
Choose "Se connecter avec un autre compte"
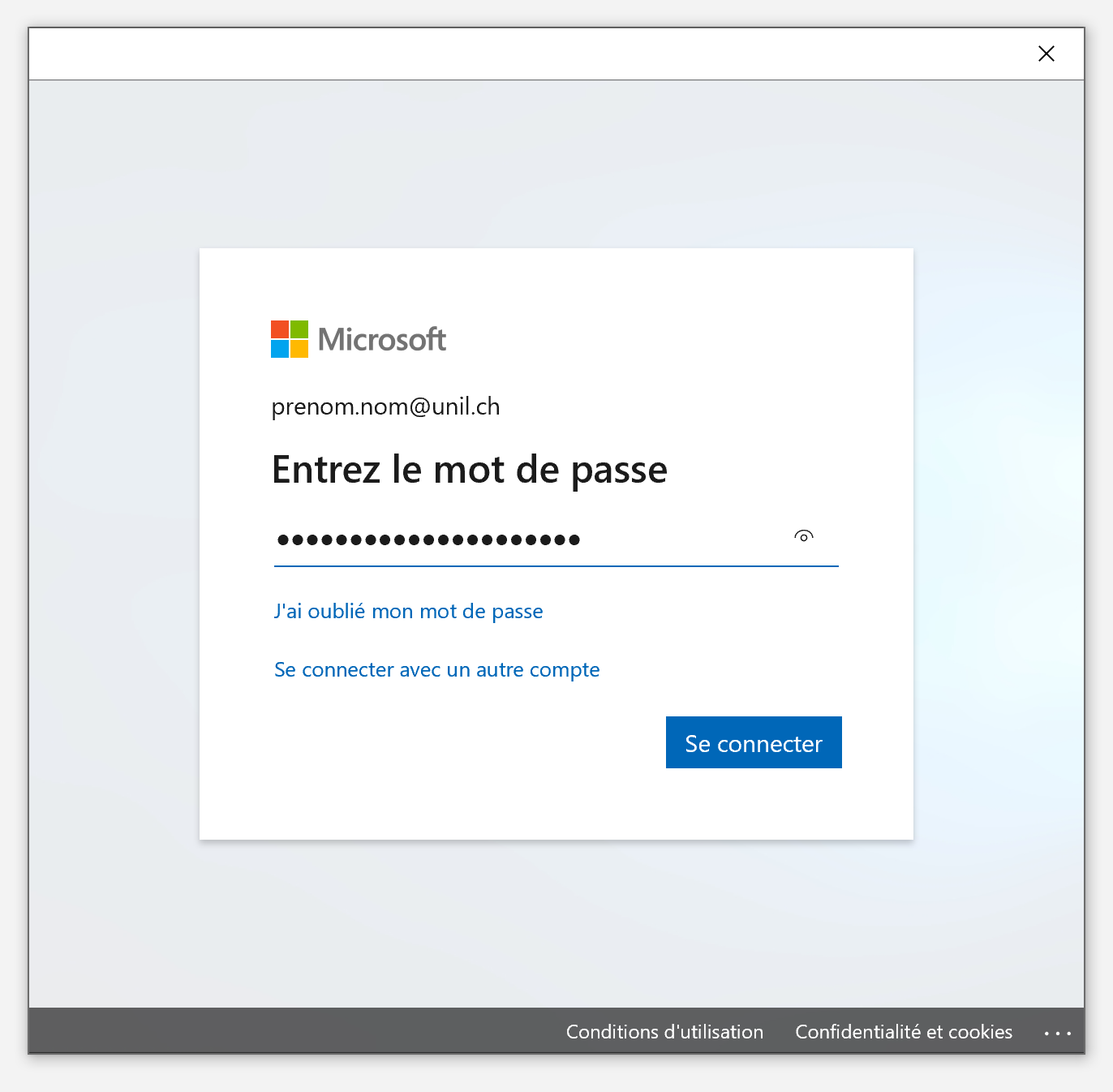pos(437,669)
